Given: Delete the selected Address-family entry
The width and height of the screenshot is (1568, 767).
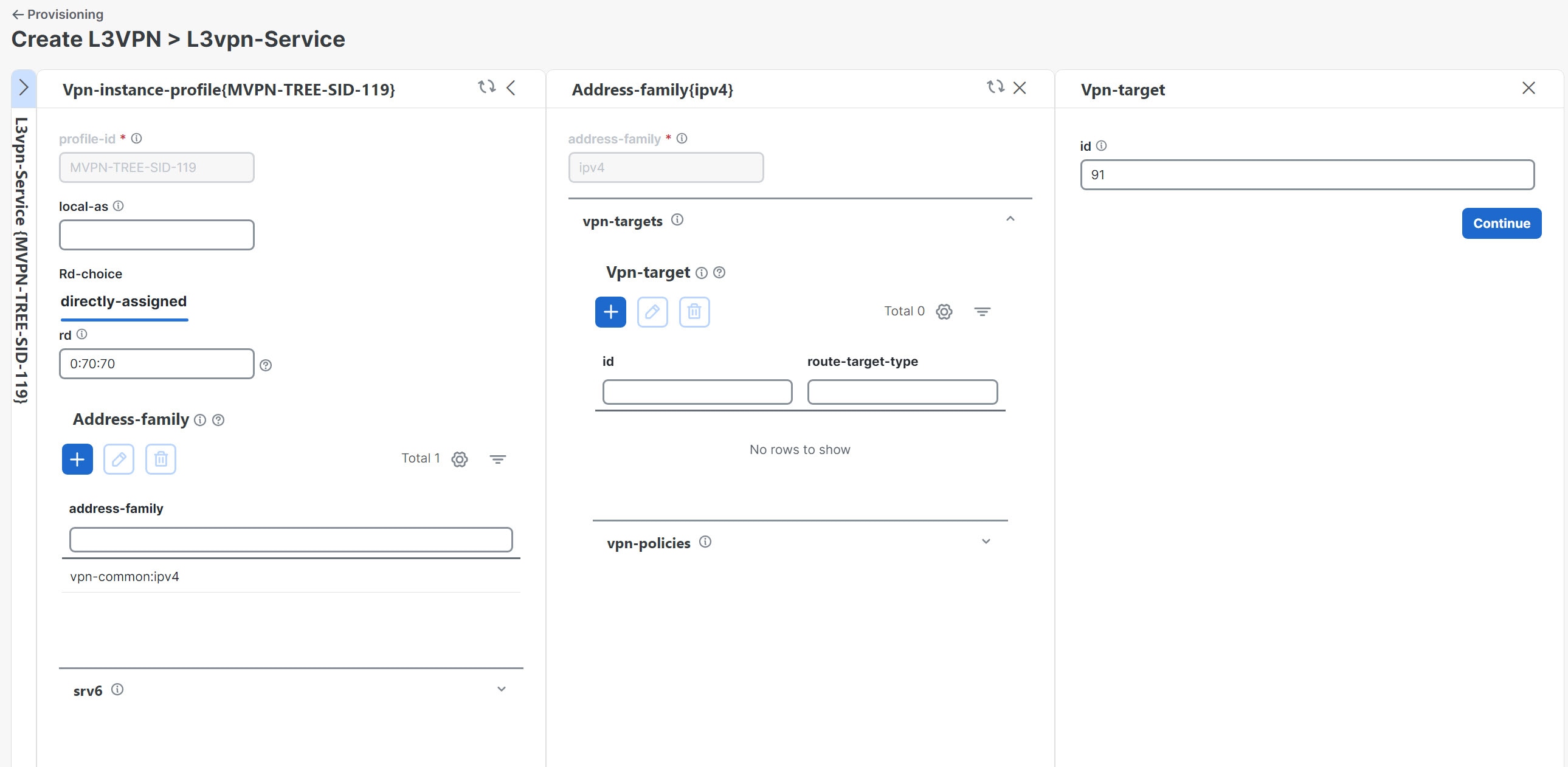Looking at the screenshot, I should click(x=160, y=459).
